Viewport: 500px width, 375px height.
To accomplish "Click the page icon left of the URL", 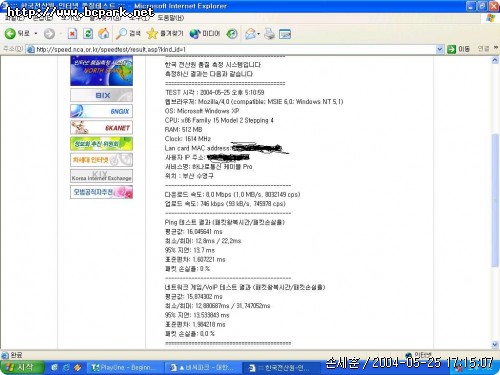I will pos(31,49).
